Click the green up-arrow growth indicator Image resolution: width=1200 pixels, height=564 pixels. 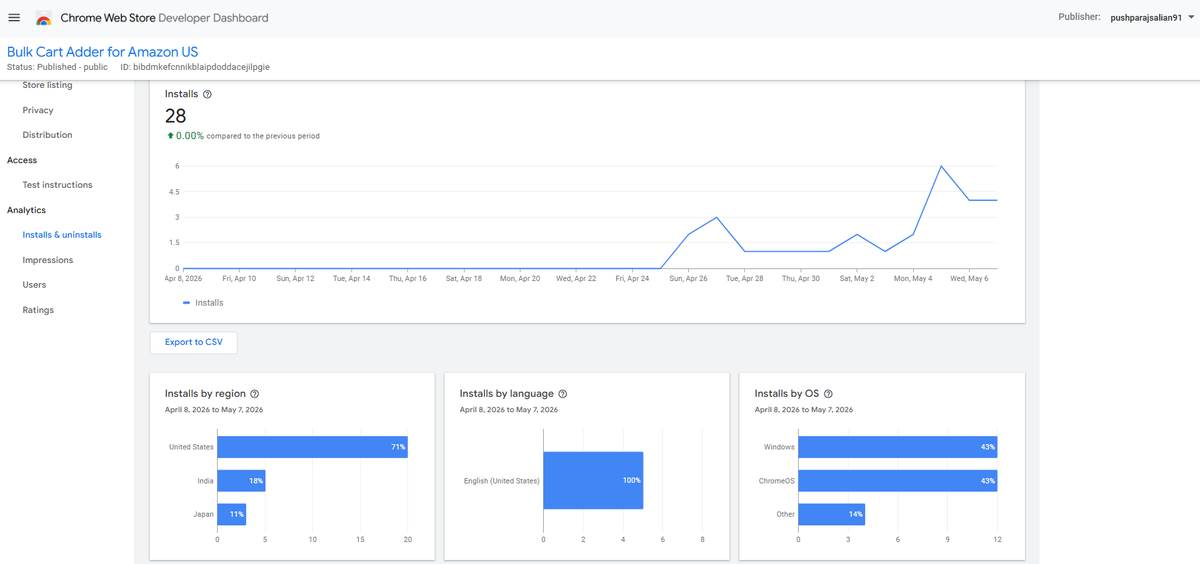tap(170, 136)
